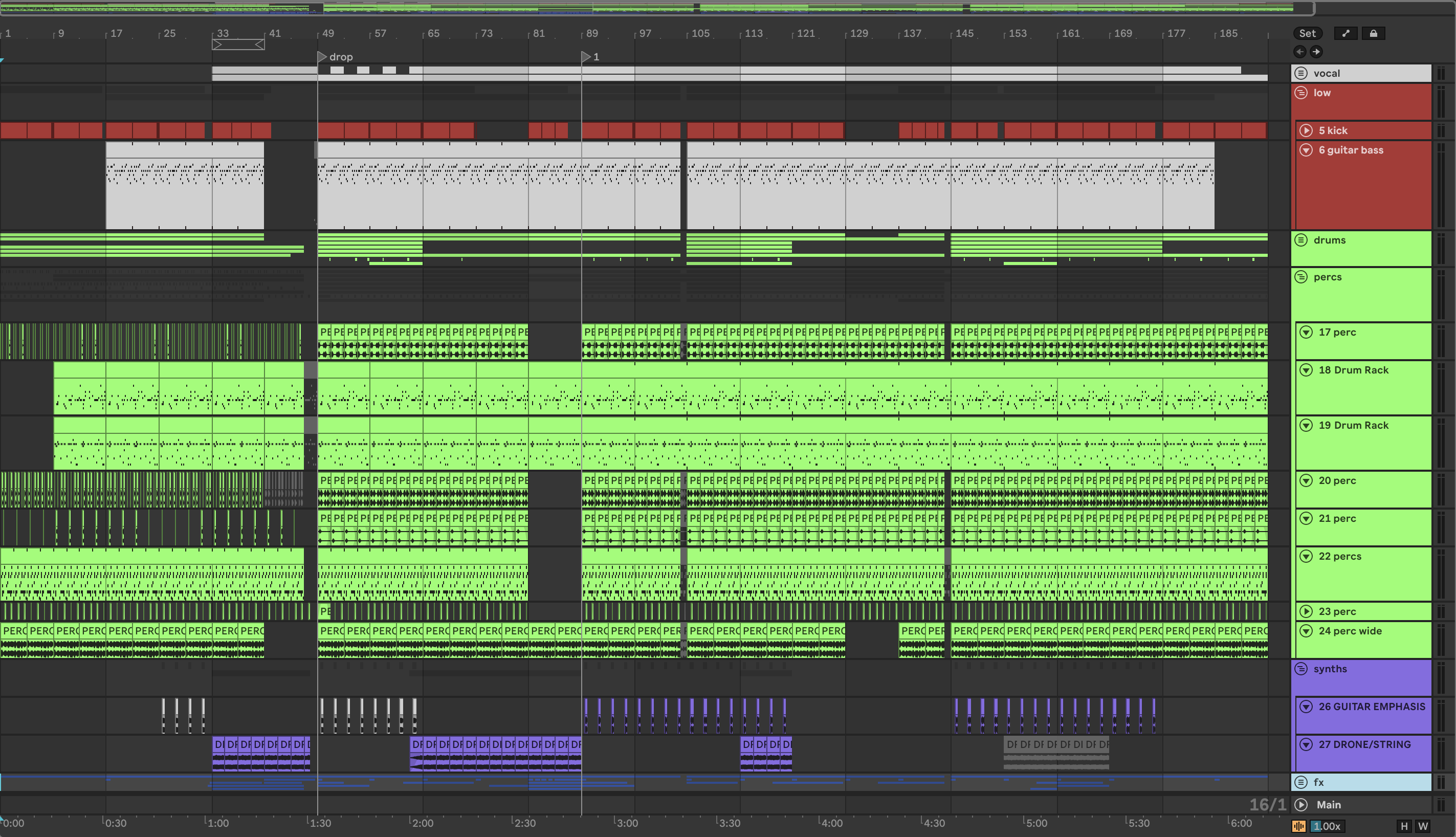Fold the 6 guitar bass track
The image size is (1456, 837).
pos(1306,150)
